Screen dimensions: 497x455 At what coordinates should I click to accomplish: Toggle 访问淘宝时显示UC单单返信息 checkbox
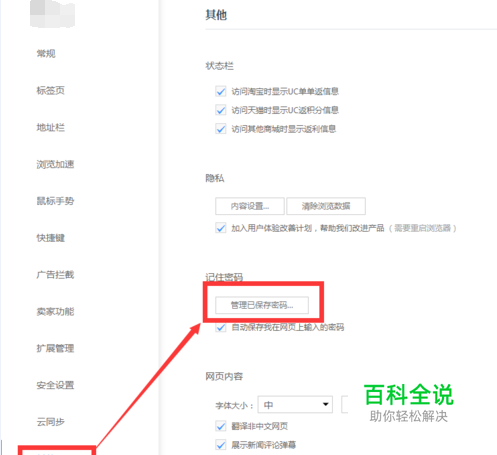221,91
